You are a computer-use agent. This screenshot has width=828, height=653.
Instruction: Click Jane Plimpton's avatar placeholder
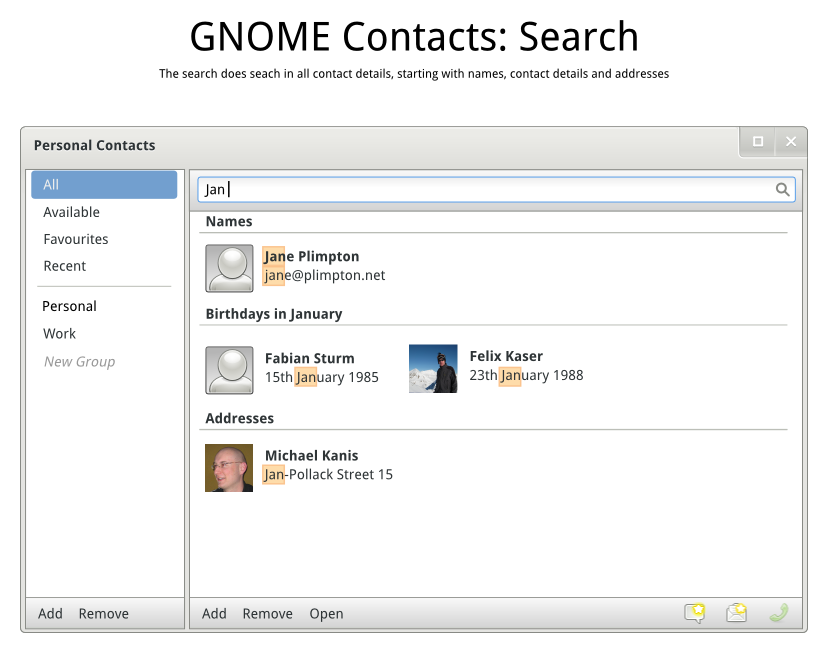pos(229,268)
